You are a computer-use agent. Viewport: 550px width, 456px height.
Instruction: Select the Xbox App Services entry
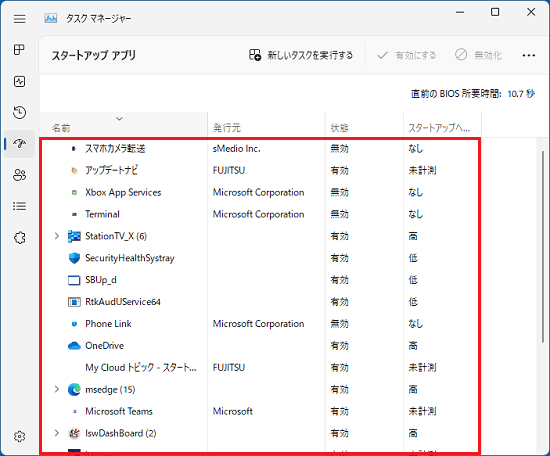[x=123, y=193]
